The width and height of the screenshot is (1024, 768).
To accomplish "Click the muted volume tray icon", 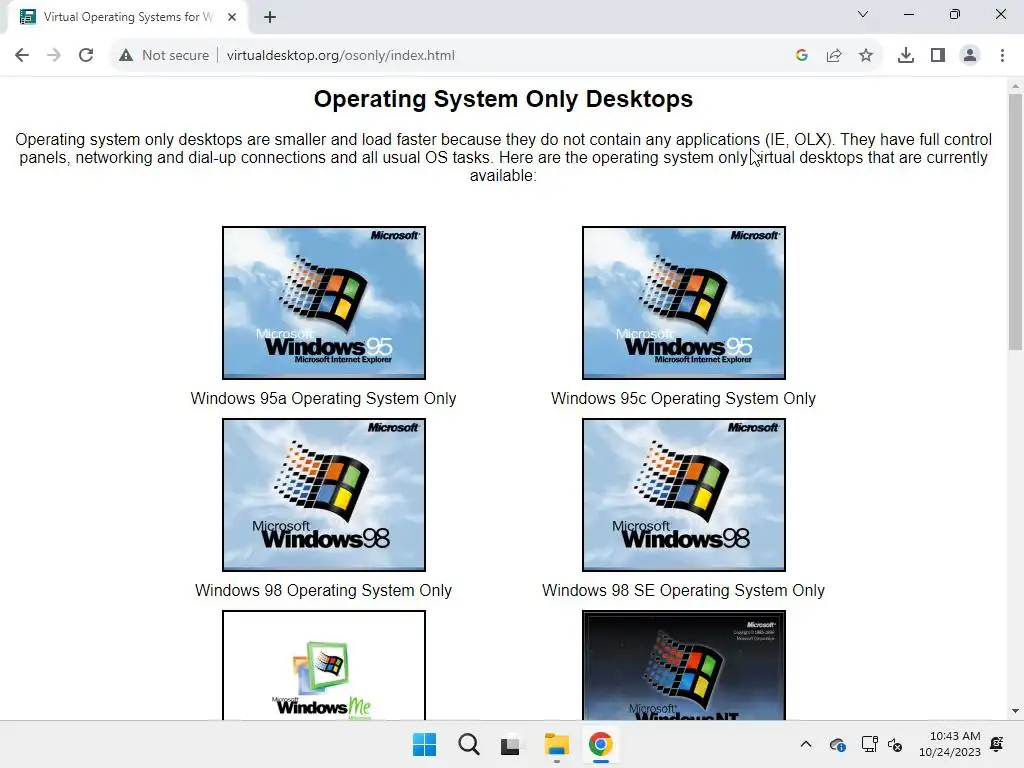I will pos(895,744).
